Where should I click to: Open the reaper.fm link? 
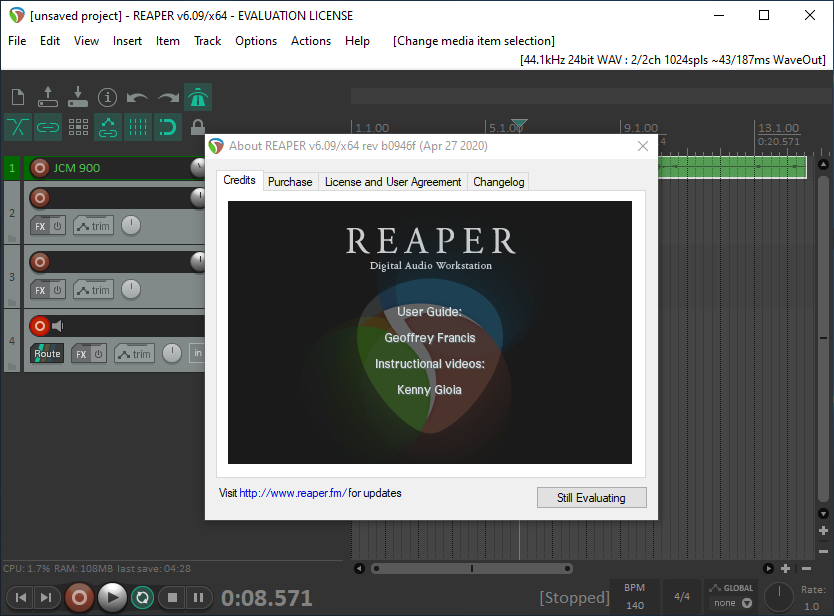(x=293, y=493)
